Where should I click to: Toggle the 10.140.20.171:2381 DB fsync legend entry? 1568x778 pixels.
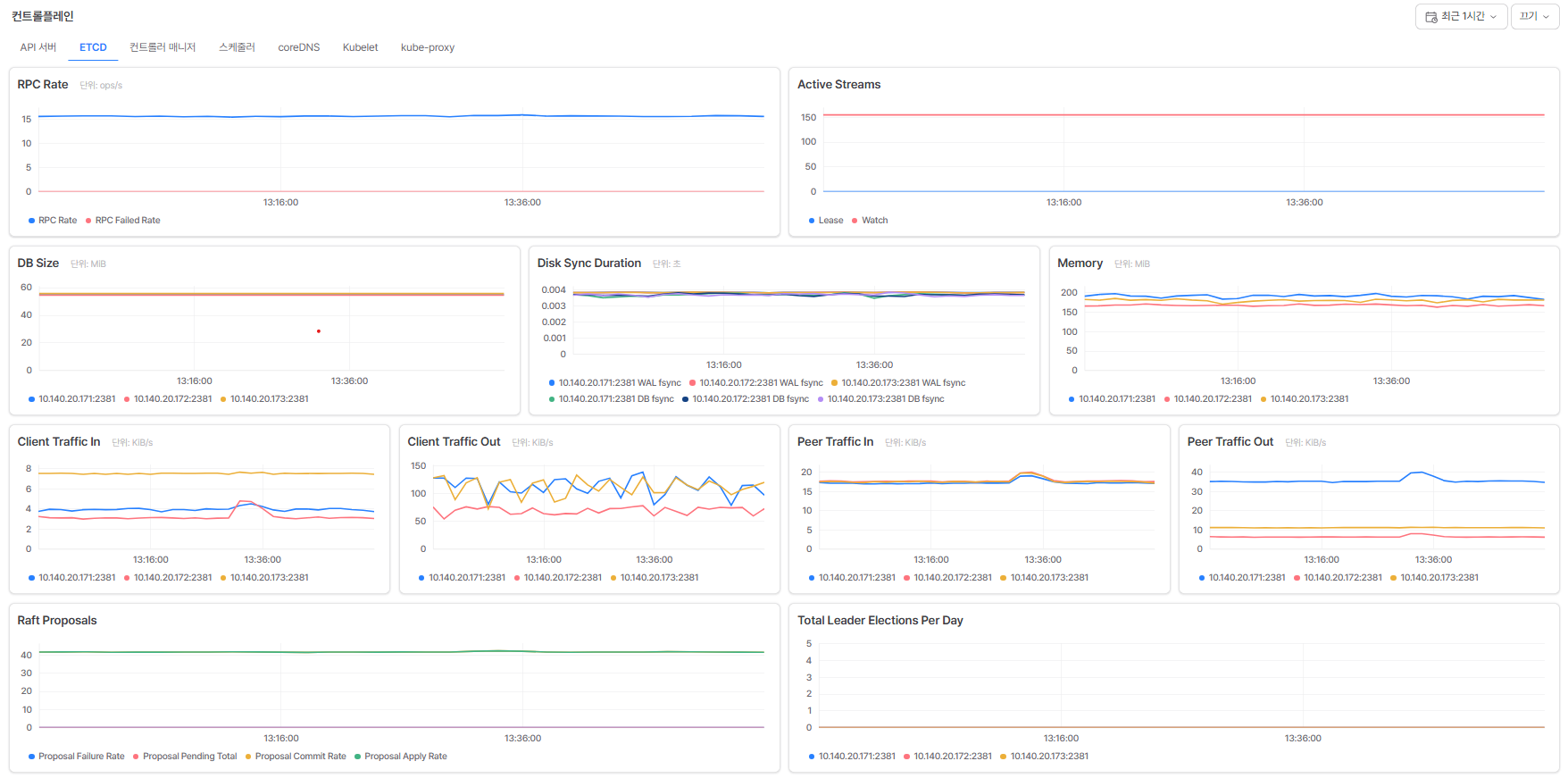612,399
